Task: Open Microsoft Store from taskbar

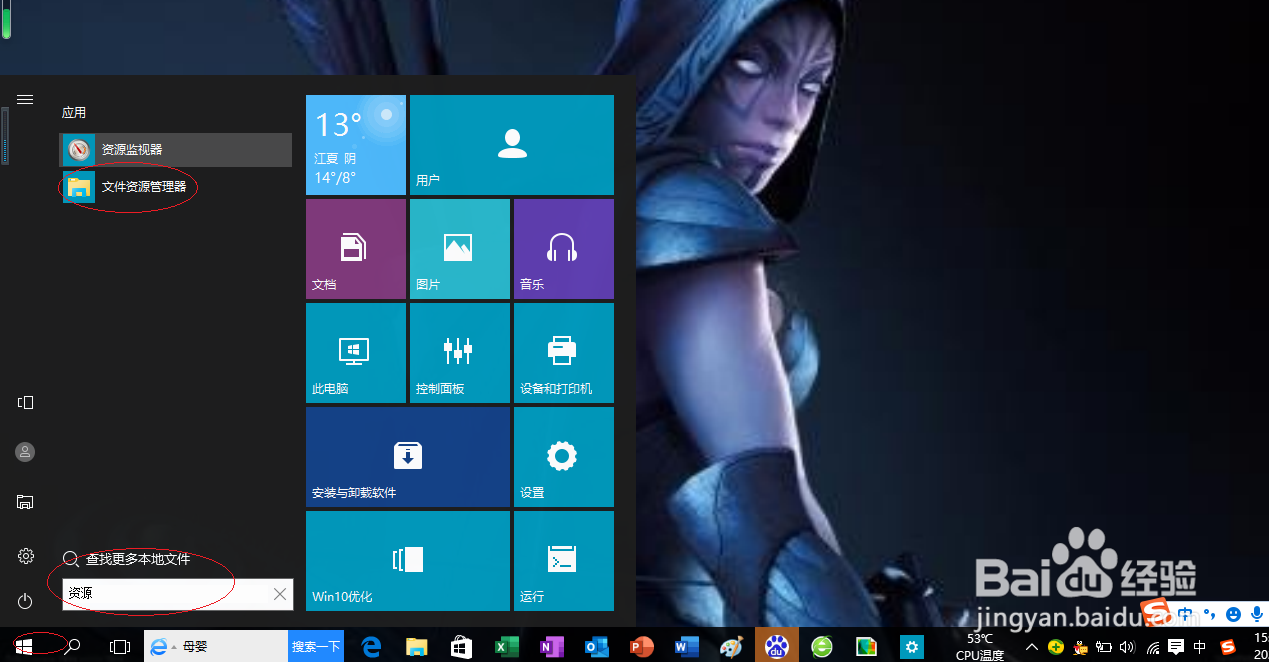Action: tap(461, 647)
